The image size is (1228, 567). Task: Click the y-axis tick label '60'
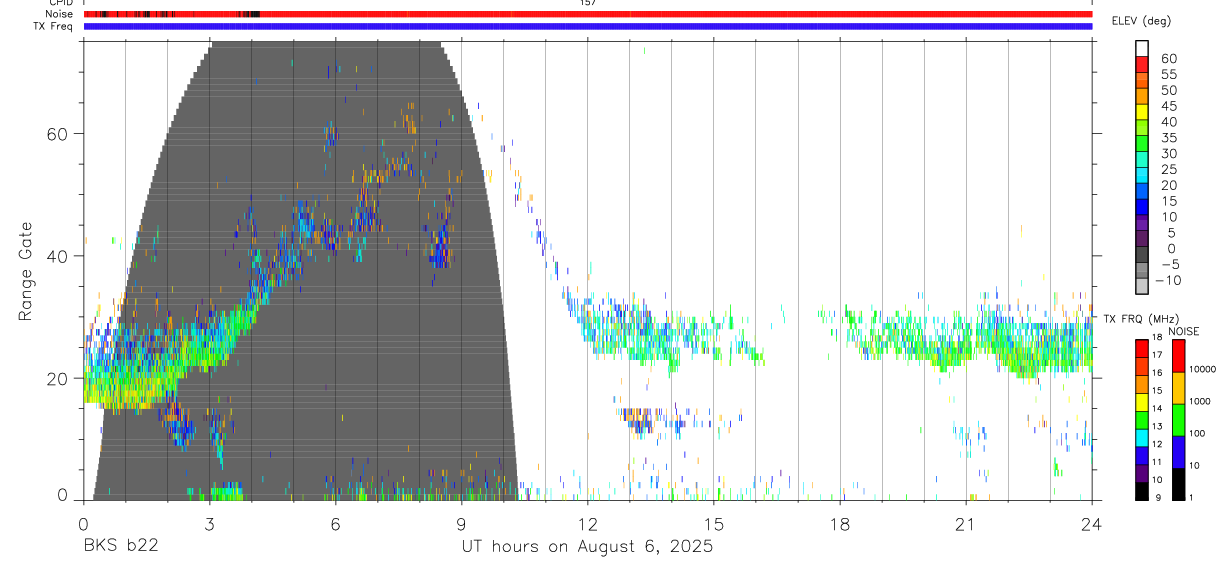[x=57, y=134]
